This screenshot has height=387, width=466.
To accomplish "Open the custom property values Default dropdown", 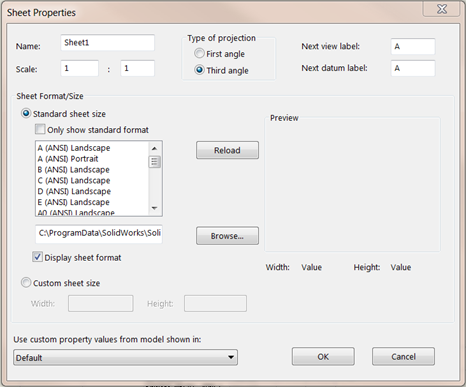I will tap(125, 357).
